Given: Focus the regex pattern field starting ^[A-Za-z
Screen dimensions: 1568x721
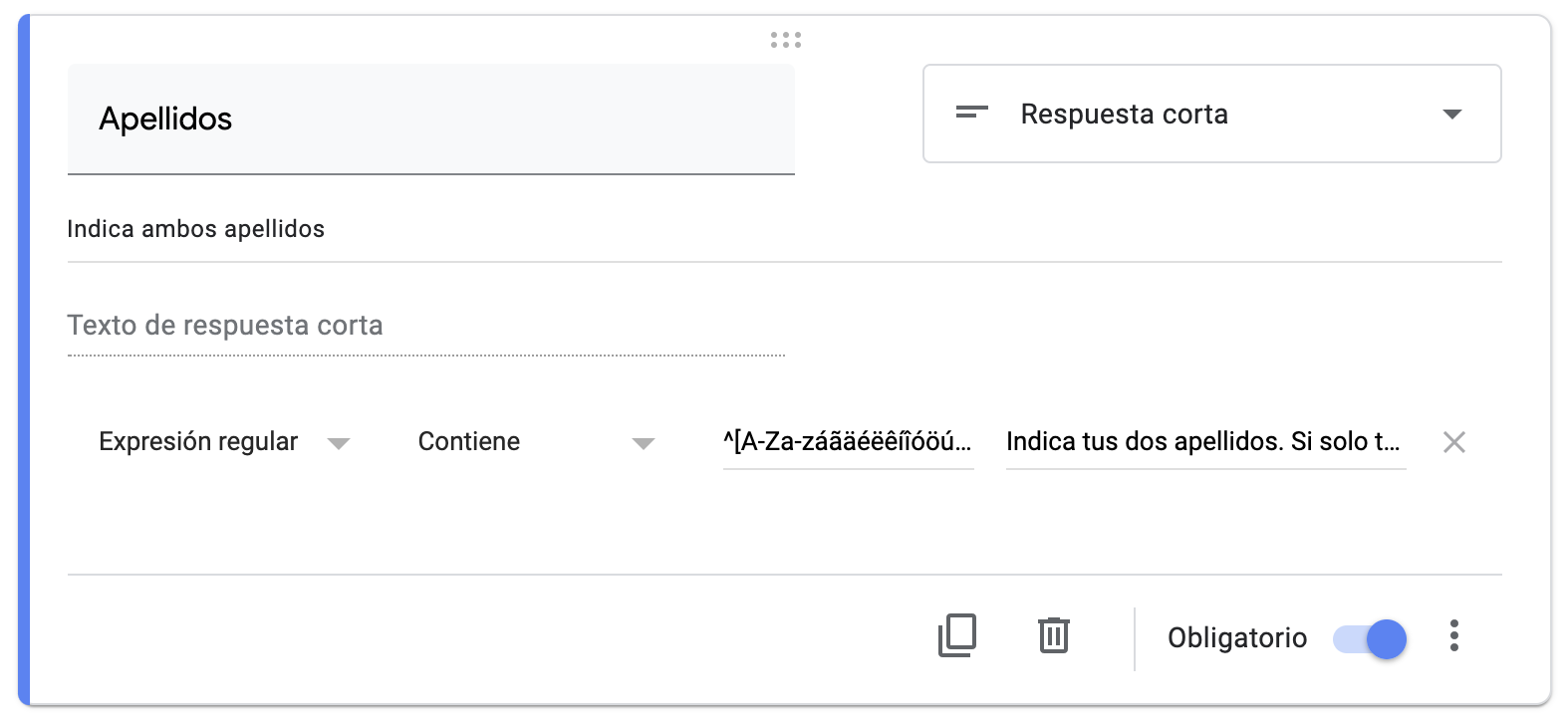Looking at the screenshot, I should coord(849,442).
